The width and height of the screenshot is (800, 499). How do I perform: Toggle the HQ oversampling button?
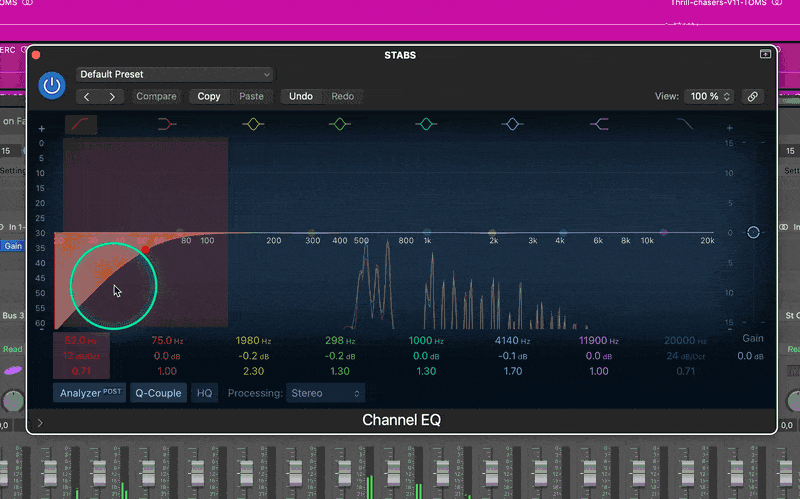pos(205,393)
